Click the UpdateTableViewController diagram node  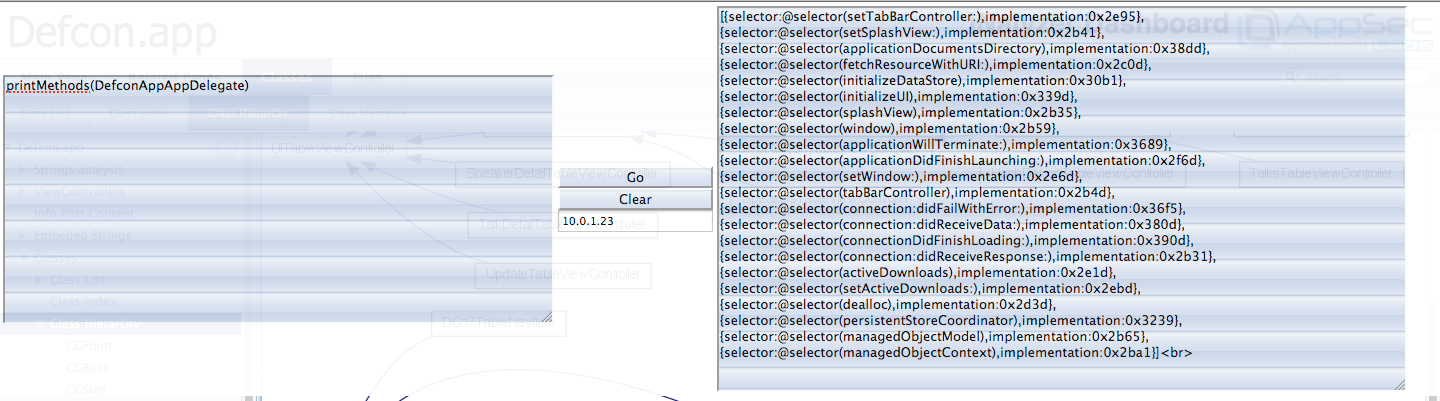[x=563, y=274]
